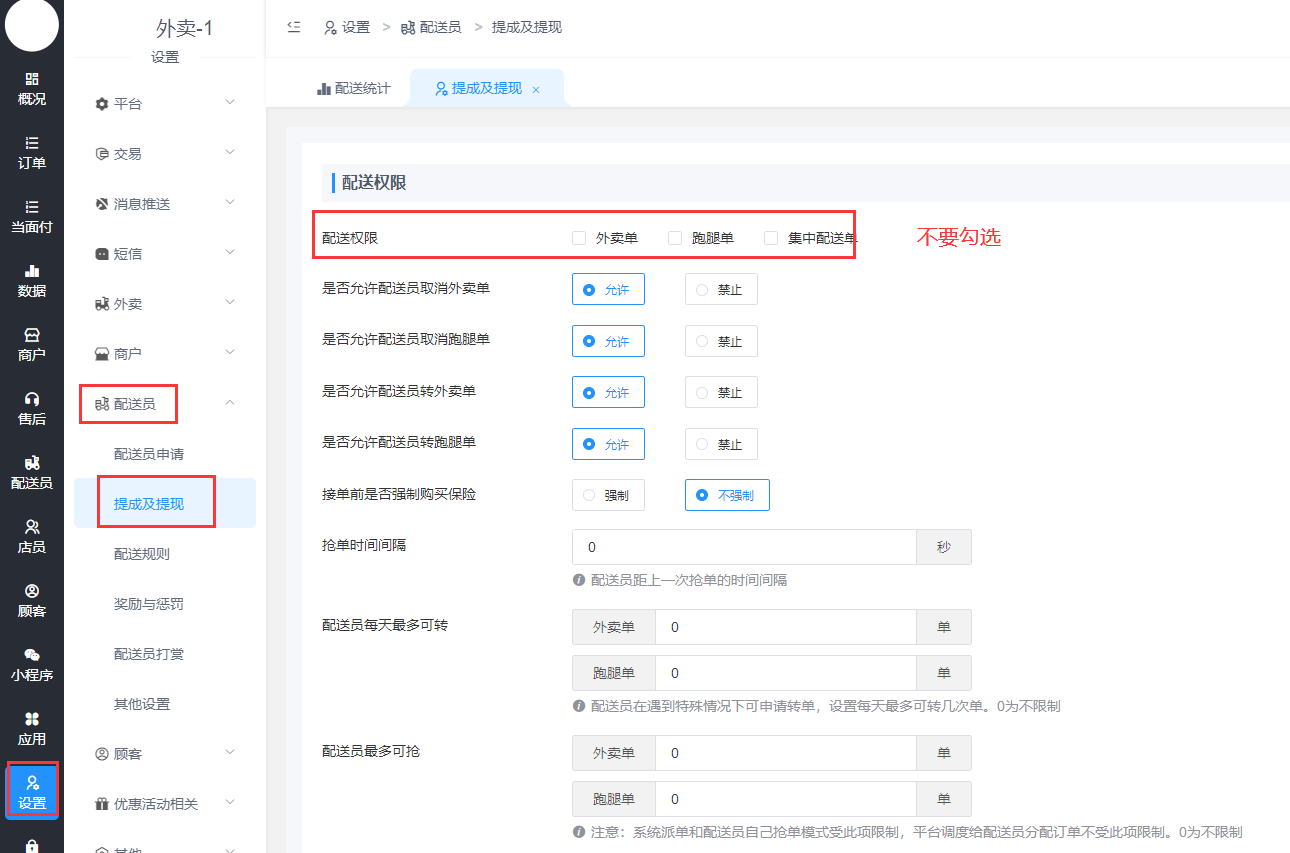
Task: Click the bar chart icon on 配送统计 tab
Action: (324, 88)
